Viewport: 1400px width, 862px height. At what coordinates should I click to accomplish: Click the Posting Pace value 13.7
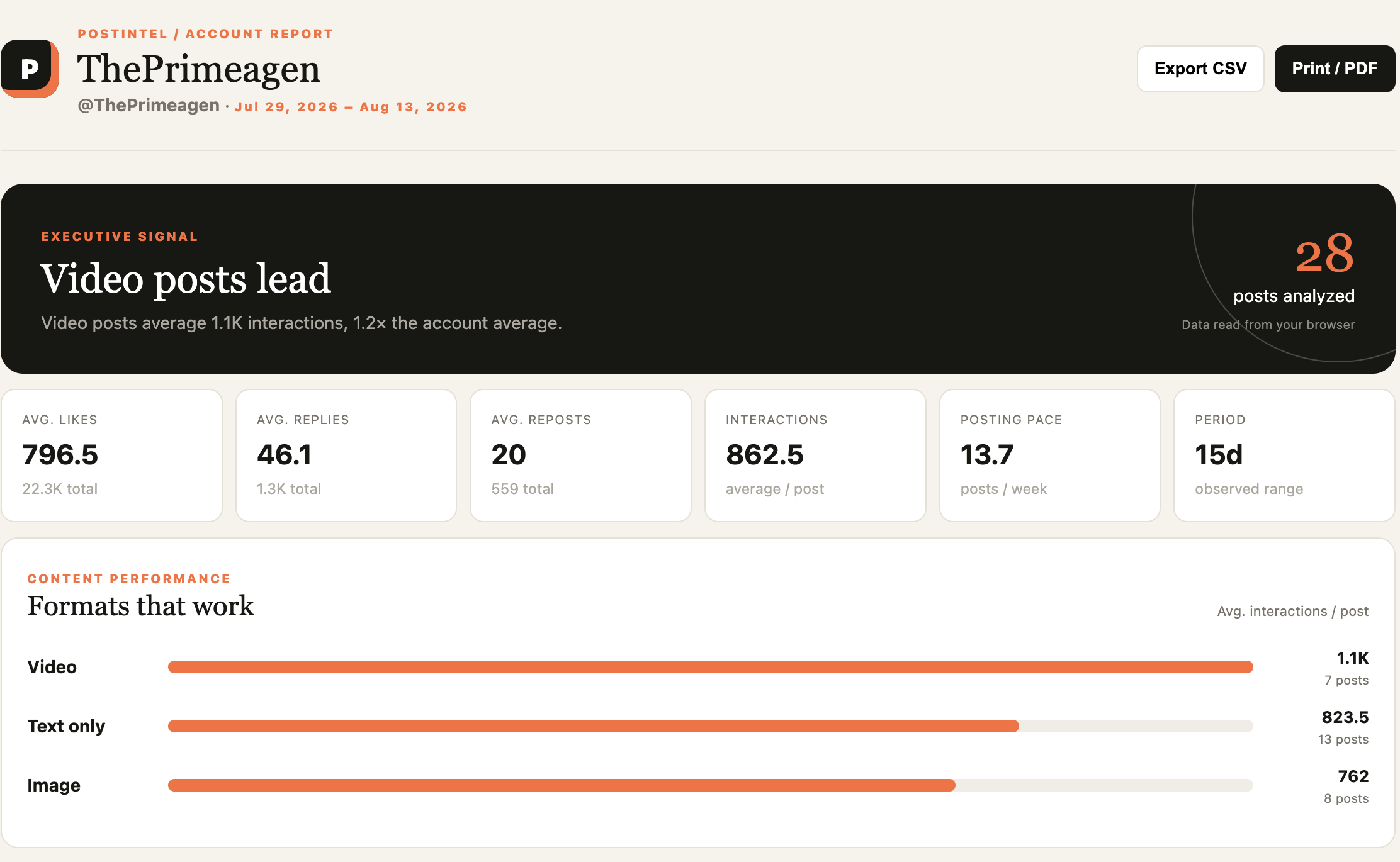pyautogui.click(x=987, y=455)
